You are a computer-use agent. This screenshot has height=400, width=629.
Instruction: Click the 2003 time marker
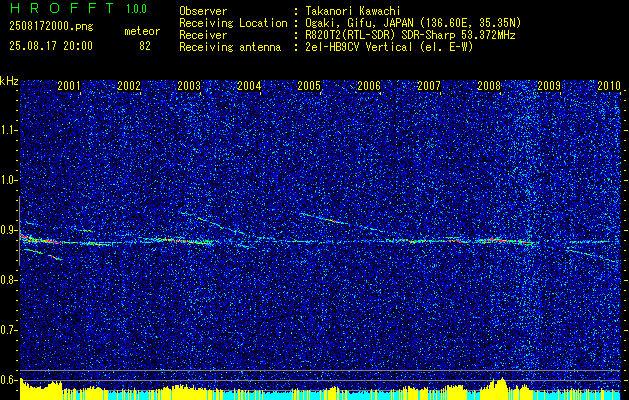189,85
